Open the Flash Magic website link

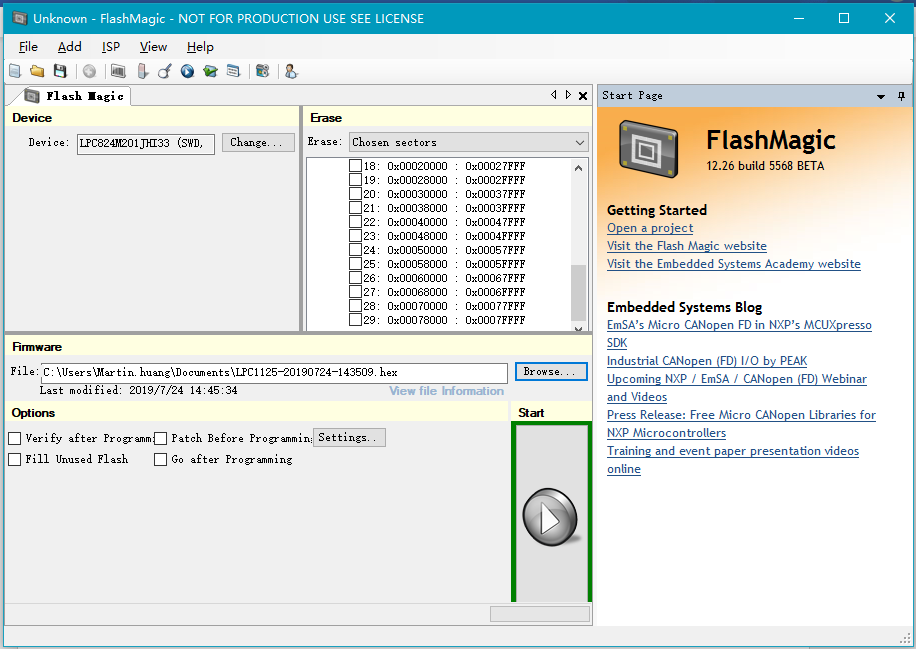click(686, 246)
